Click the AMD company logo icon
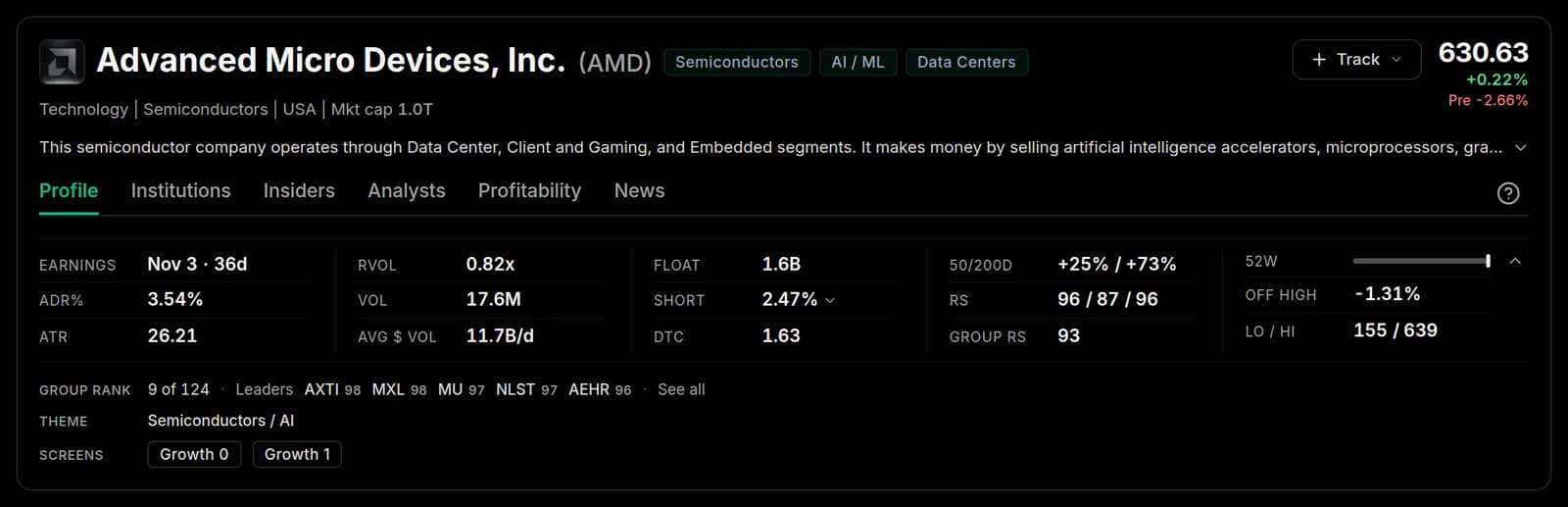This screenshot has width=1568, height=507. tap(62, 62)
